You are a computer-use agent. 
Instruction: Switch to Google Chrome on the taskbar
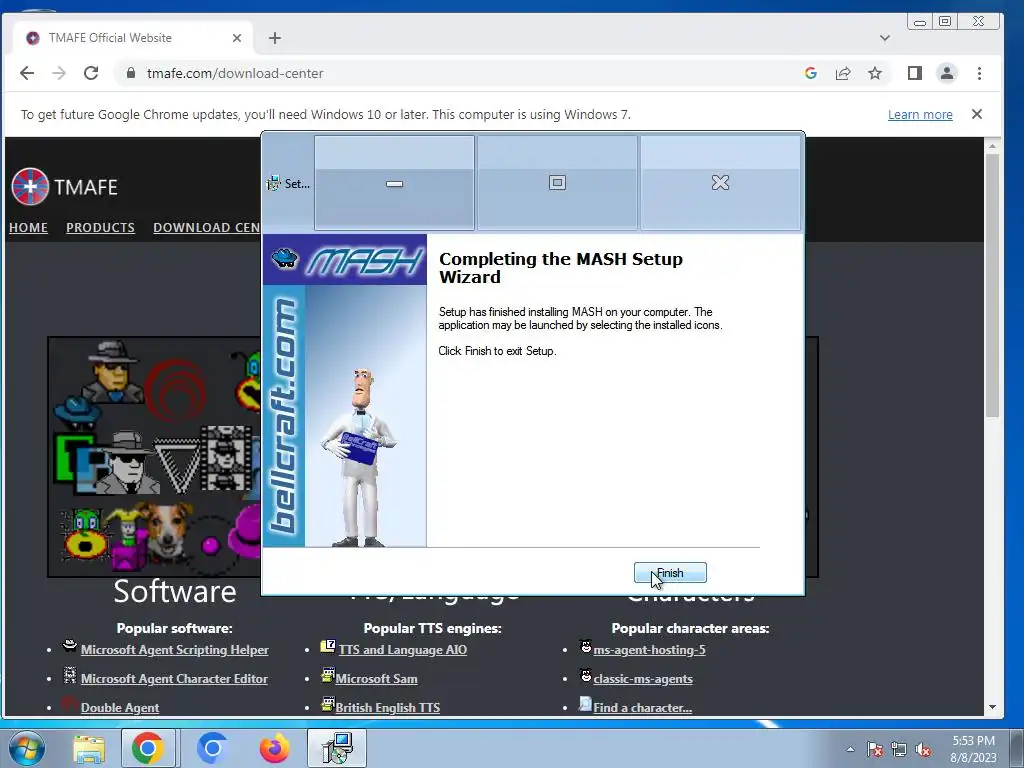[148, 748]
